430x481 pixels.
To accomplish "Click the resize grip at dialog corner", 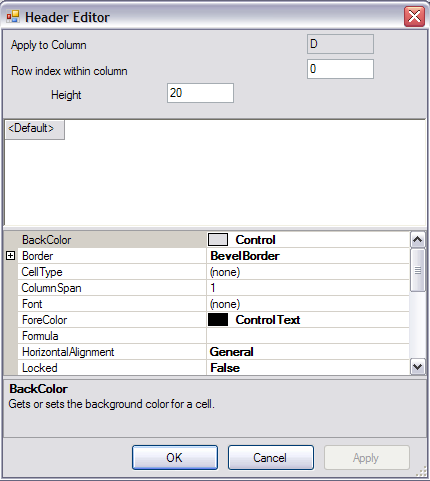I will [422, 471].
